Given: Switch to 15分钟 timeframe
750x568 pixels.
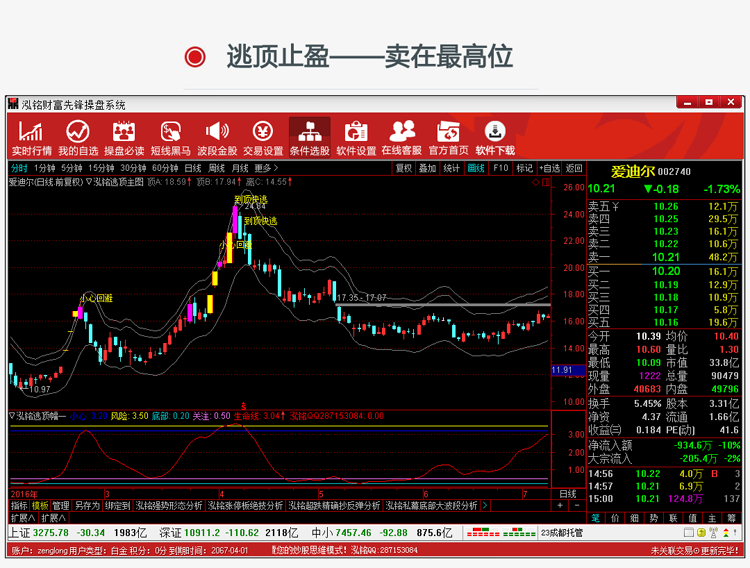Looking at the screenshot, I should tap(101, 168).
